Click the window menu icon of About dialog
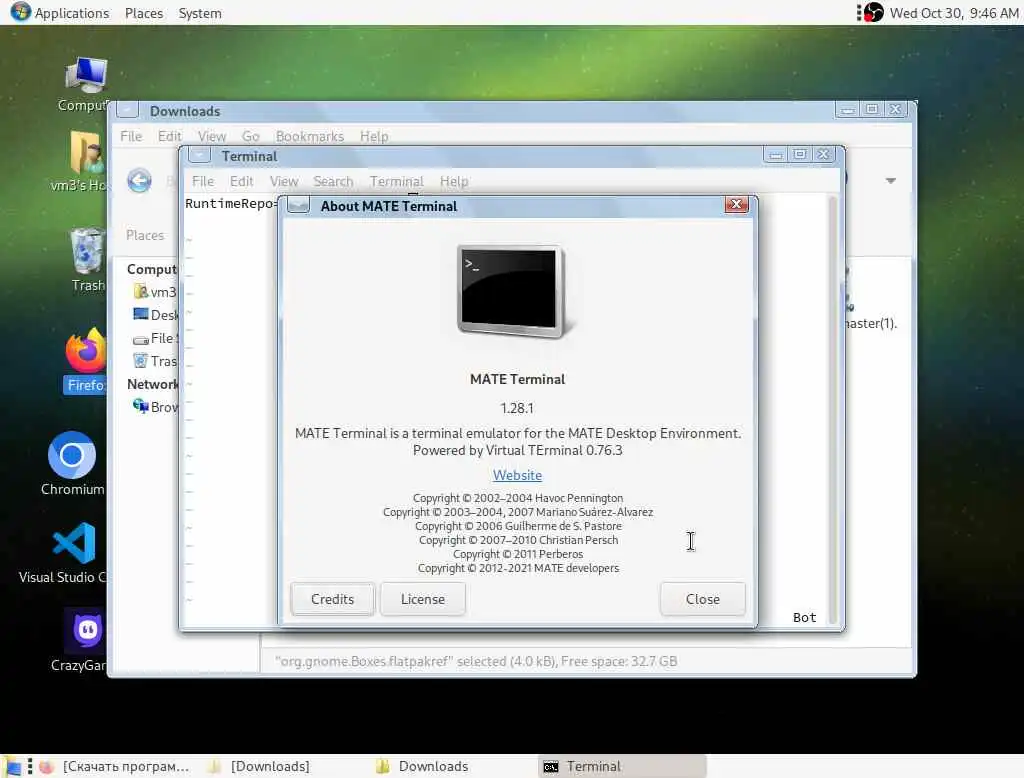This screenshot has width=1024, height=778. (x=298, y=205)
